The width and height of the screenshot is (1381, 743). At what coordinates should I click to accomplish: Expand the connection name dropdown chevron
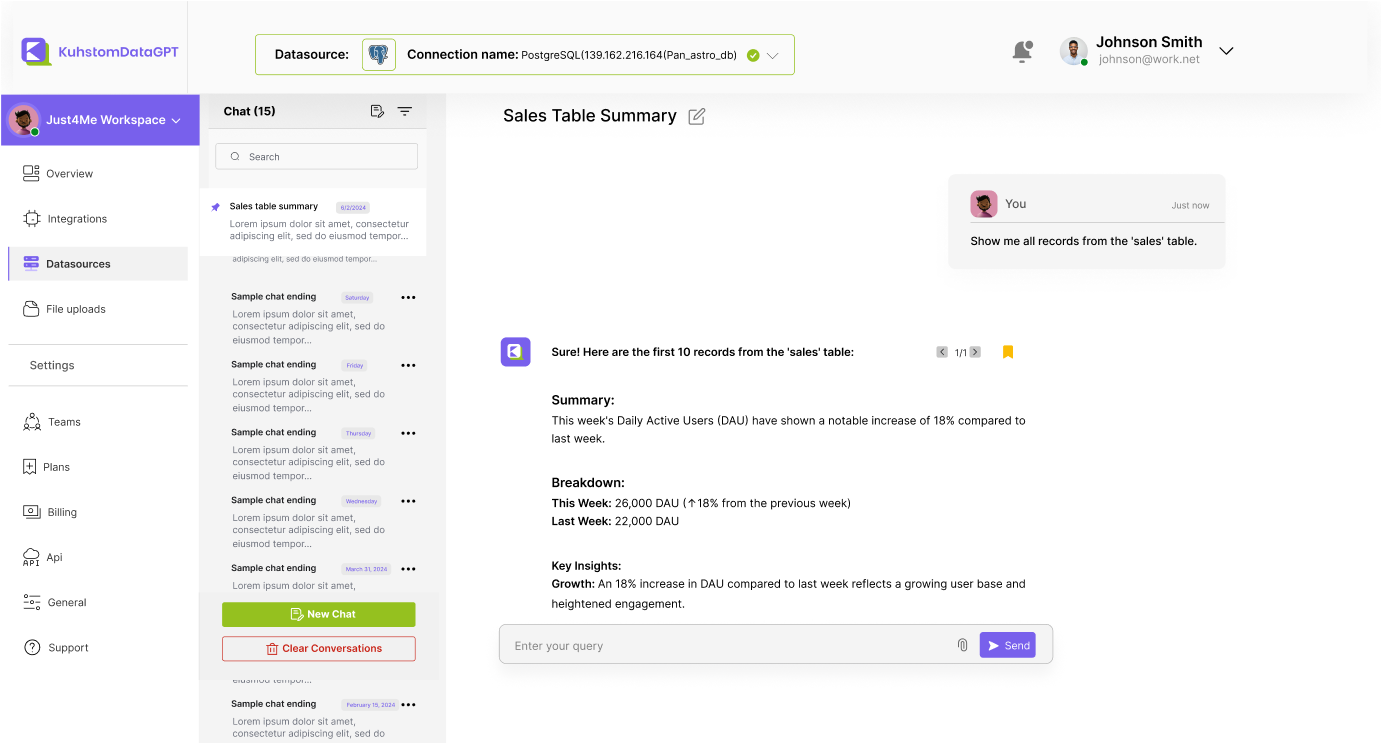coord(773,56)
